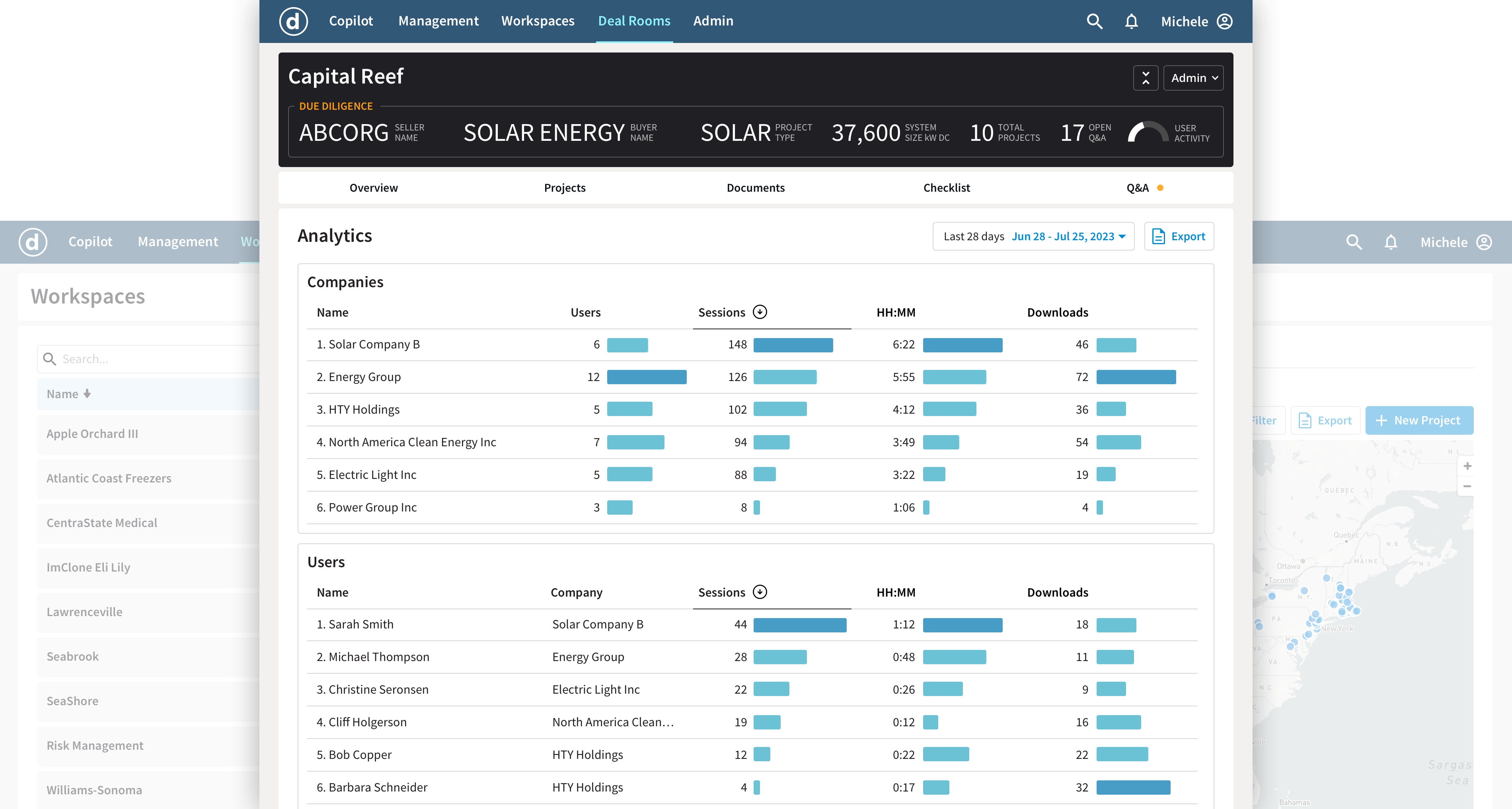1512x809 pixels.
Task: Click the sort arrow next to Companies Sessions
Action: click(760, 312)
